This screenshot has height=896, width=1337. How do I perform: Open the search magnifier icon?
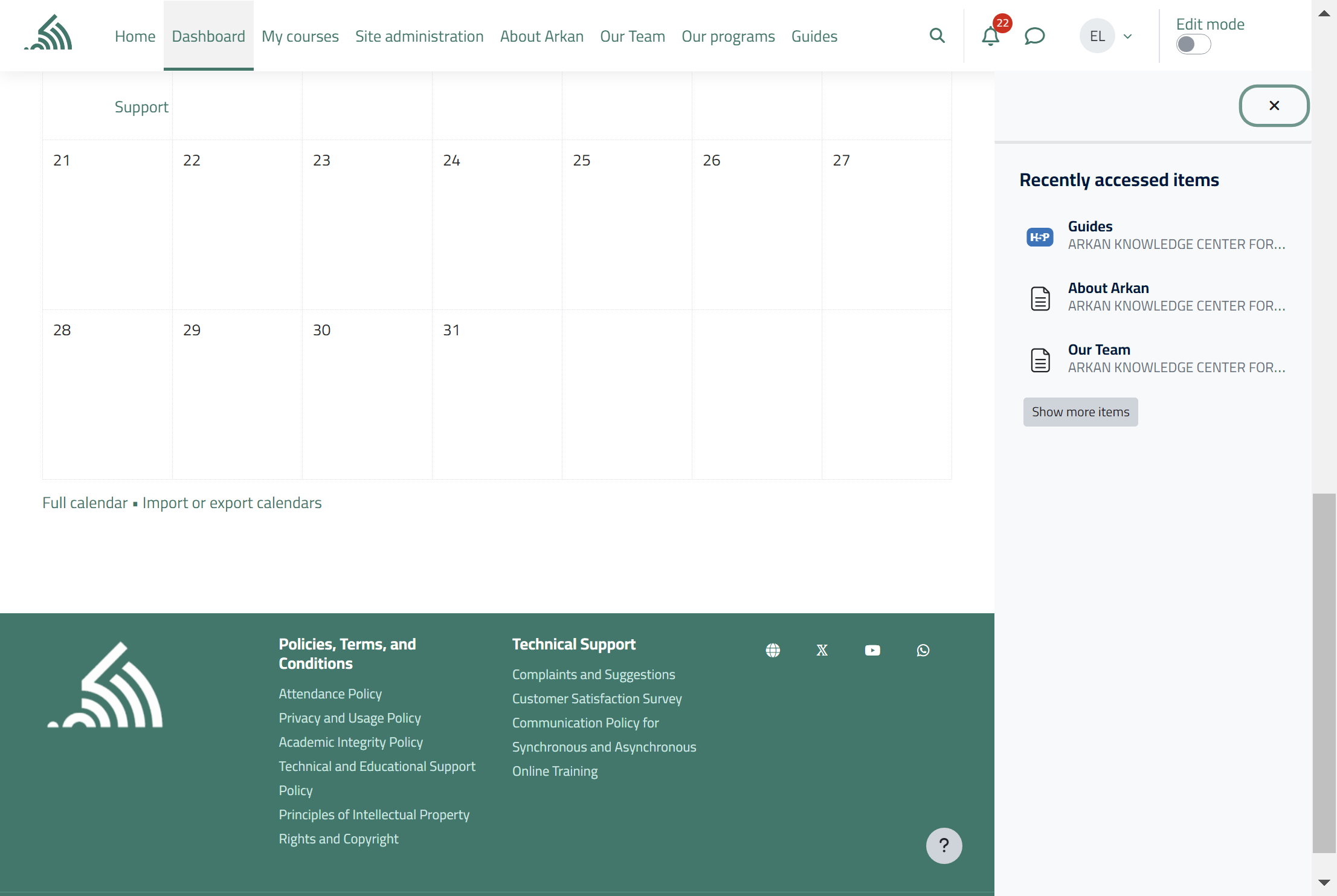pyautogui.click(x=937, y=36)
